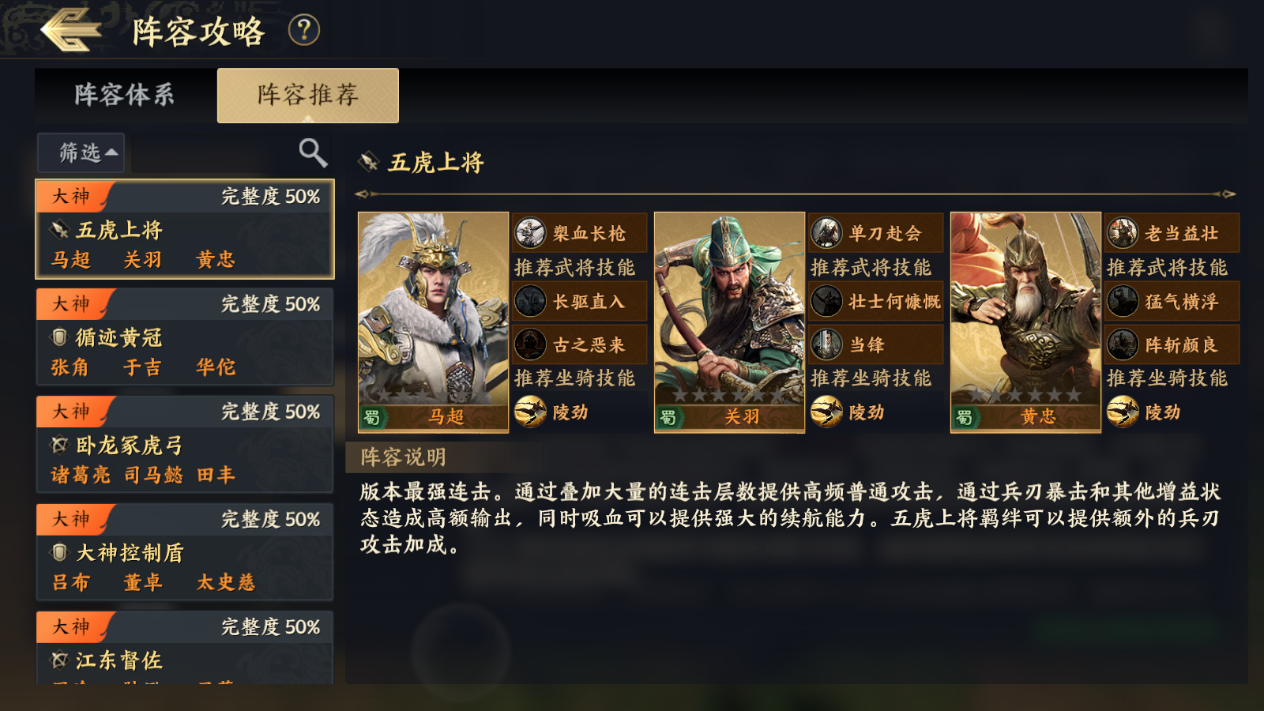1264x711 pixels.
Task: Open the 循迹黄冠 lineup entry
Action: 185,337
